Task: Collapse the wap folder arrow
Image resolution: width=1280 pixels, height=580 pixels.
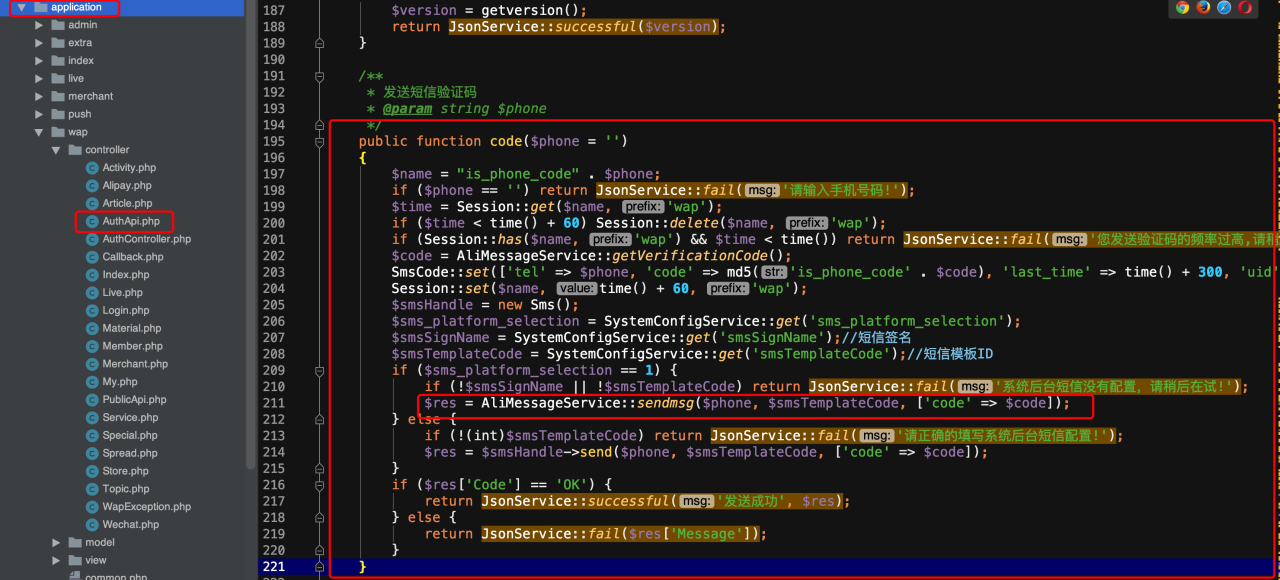Action: pos(39,132)
